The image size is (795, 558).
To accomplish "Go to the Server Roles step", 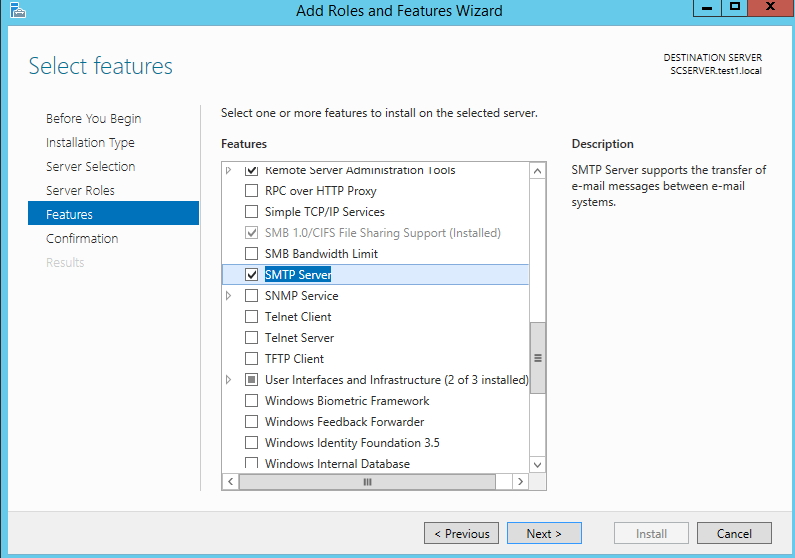I will click(x=80, y=191).
